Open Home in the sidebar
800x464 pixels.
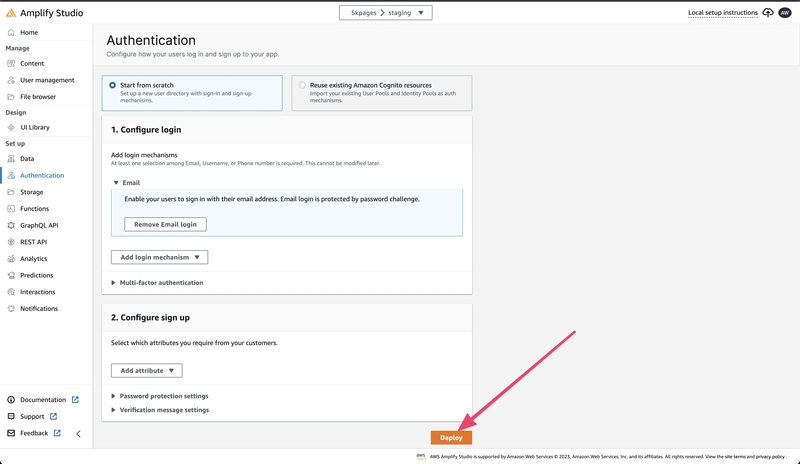tap(29, 32)
